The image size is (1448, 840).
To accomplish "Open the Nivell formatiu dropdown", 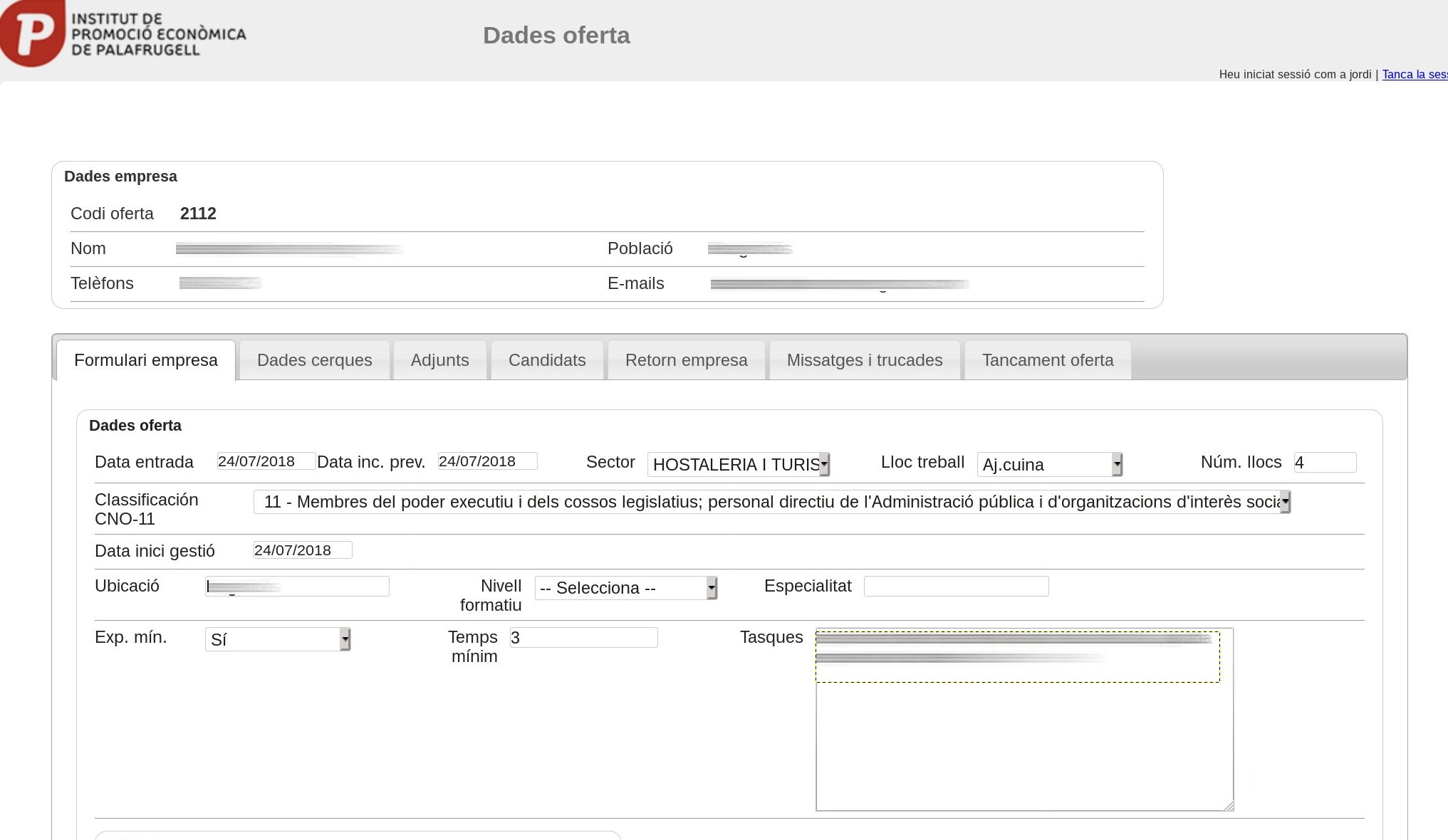I will point(625,588).
